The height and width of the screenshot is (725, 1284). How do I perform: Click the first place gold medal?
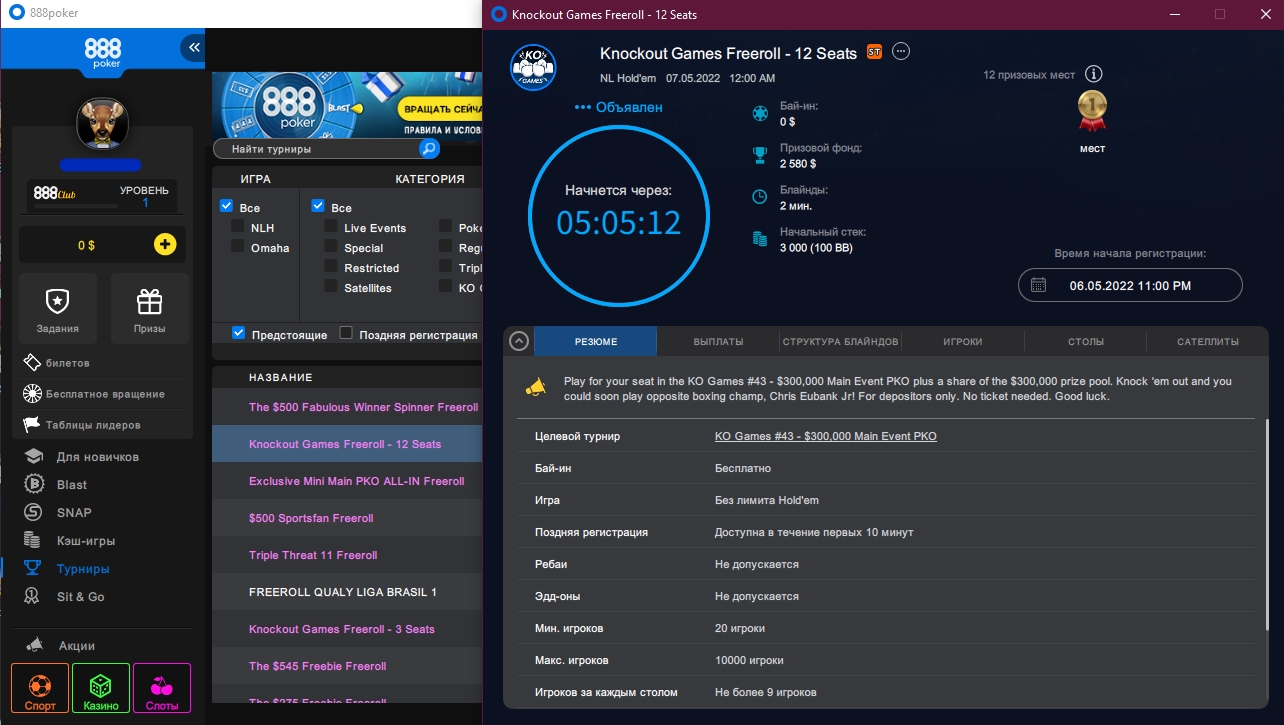point(1092,111)
